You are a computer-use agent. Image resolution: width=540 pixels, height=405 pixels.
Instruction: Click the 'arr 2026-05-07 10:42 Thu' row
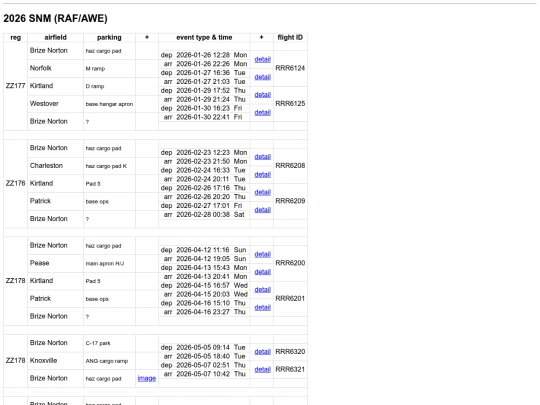204,374
